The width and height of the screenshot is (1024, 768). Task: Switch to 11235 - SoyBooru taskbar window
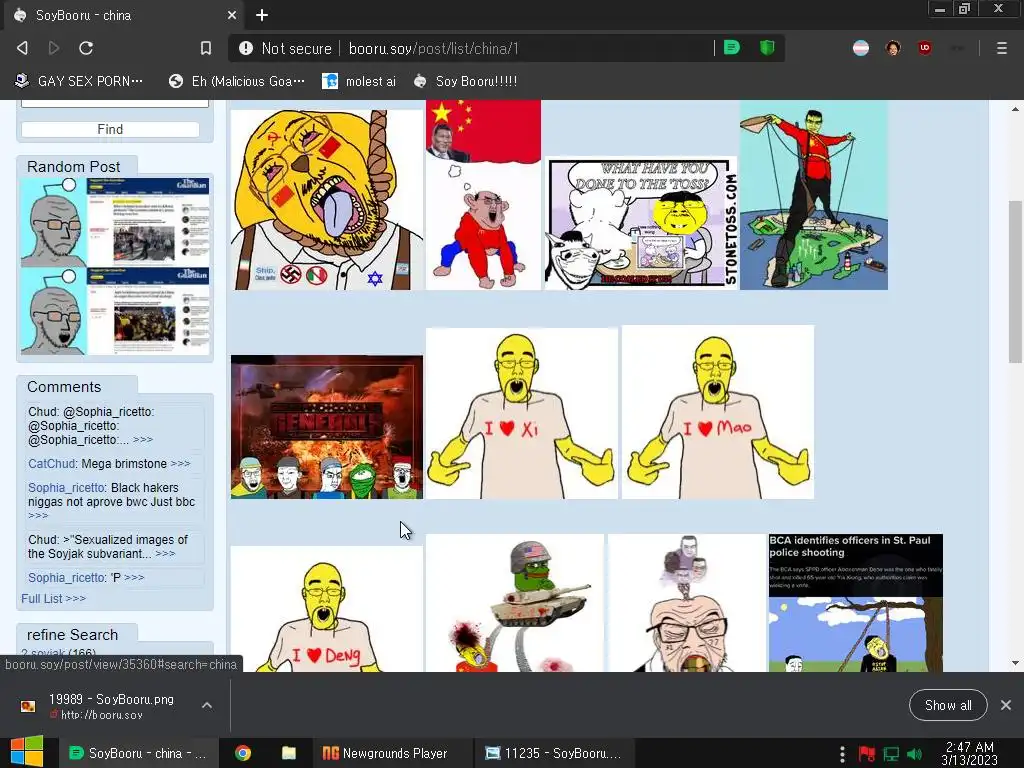(554, 753)
